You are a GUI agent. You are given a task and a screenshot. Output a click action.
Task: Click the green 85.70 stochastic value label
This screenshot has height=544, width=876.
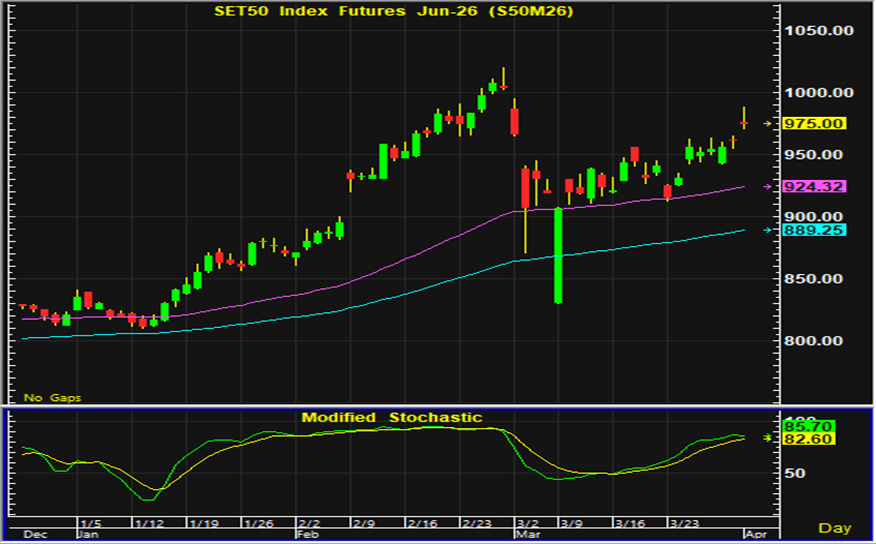(817, 425)
